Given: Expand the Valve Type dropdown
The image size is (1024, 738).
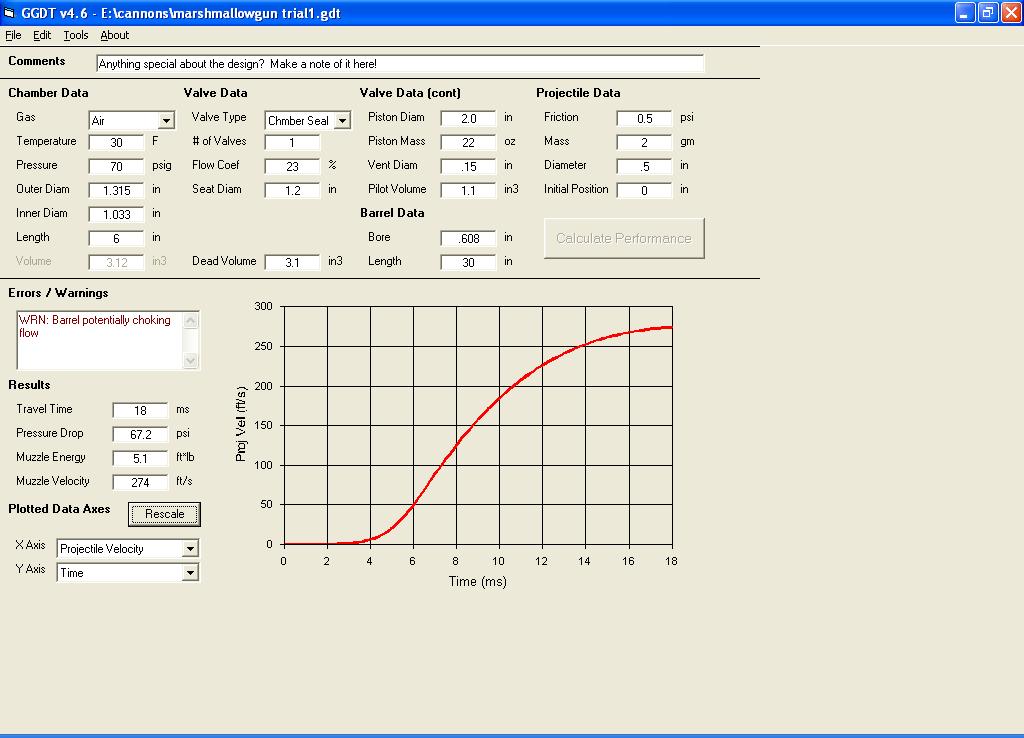Looking at the screenshot, I should (342, 121).
